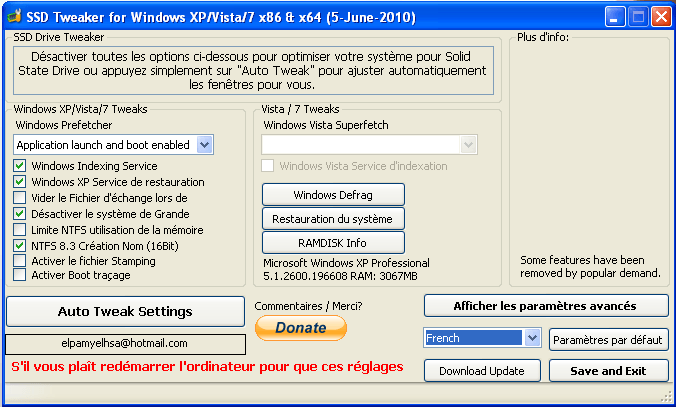Expand the Windows Vista Superfetch dropdown
This screenshot has width=676, height=407.
pos(468,145)
